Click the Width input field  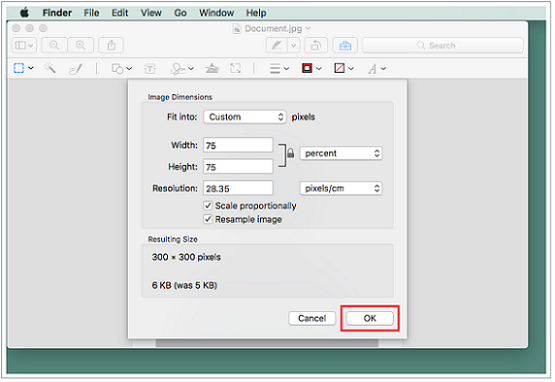pyautogui.click(x=238, y=146)
